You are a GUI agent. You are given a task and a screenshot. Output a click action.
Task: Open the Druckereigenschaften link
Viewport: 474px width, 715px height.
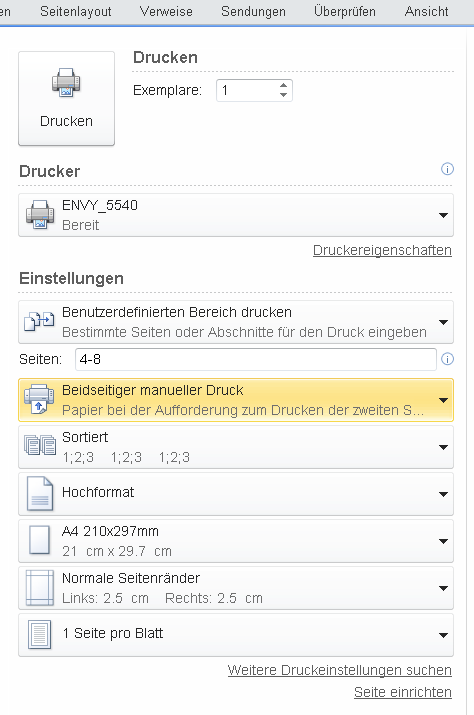point(382,250)
